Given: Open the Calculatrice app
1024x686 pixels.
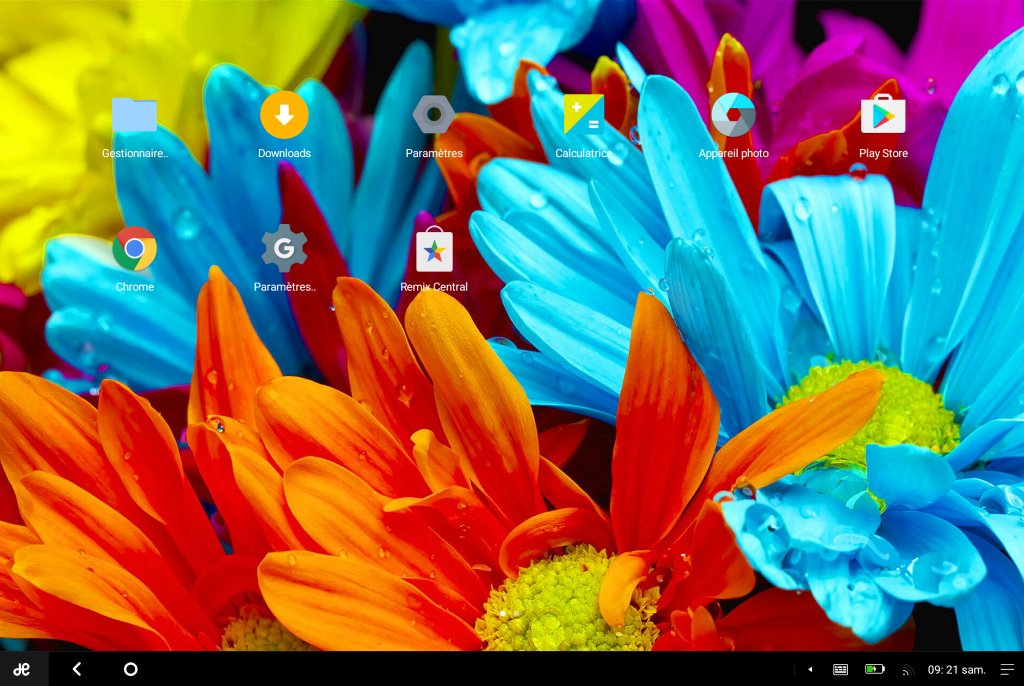Looking at the screenshot, I should click(x=583, y=116).
